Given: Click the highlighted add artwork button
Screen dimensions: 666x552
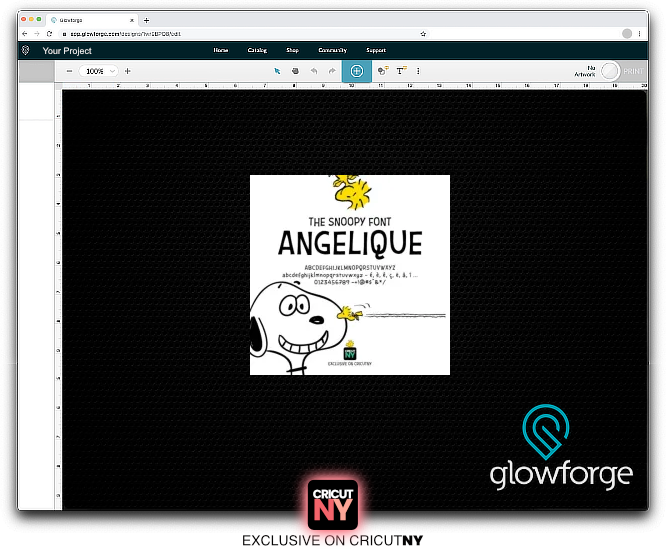Looking at the screenshot, I should (357, 71).
